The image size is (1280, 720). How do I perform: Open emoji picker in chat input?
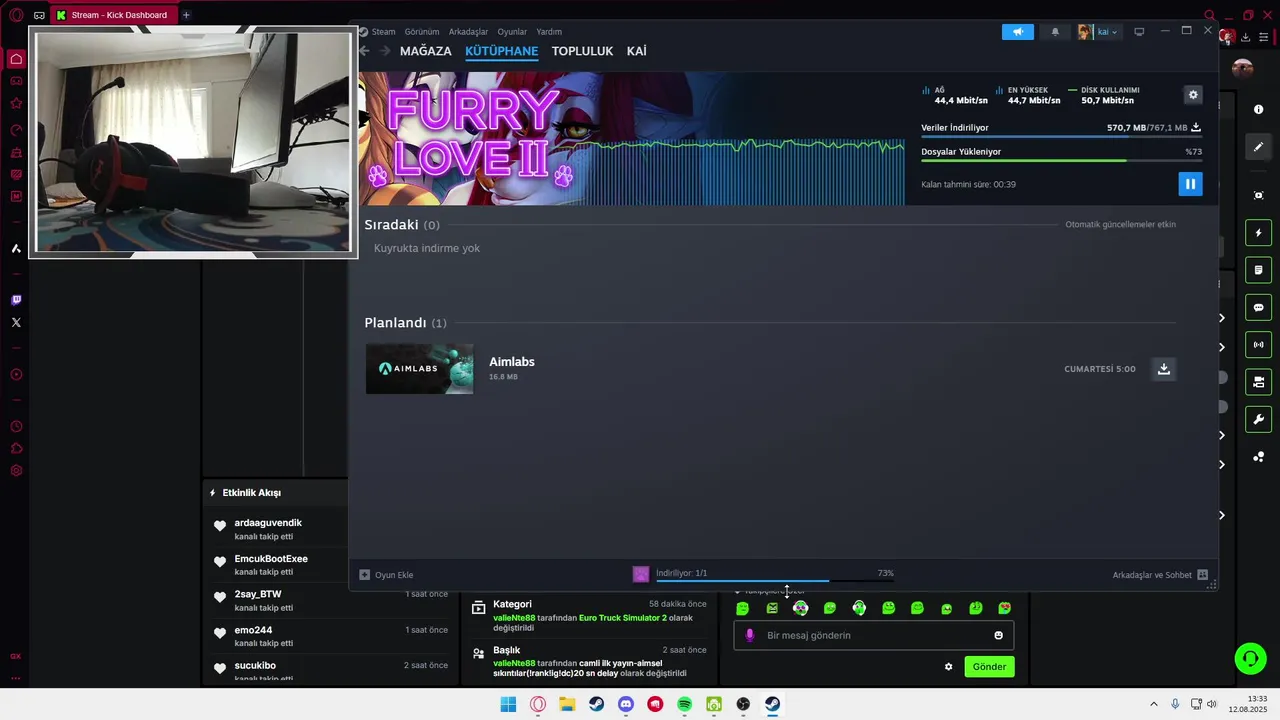tap(998, 636)
